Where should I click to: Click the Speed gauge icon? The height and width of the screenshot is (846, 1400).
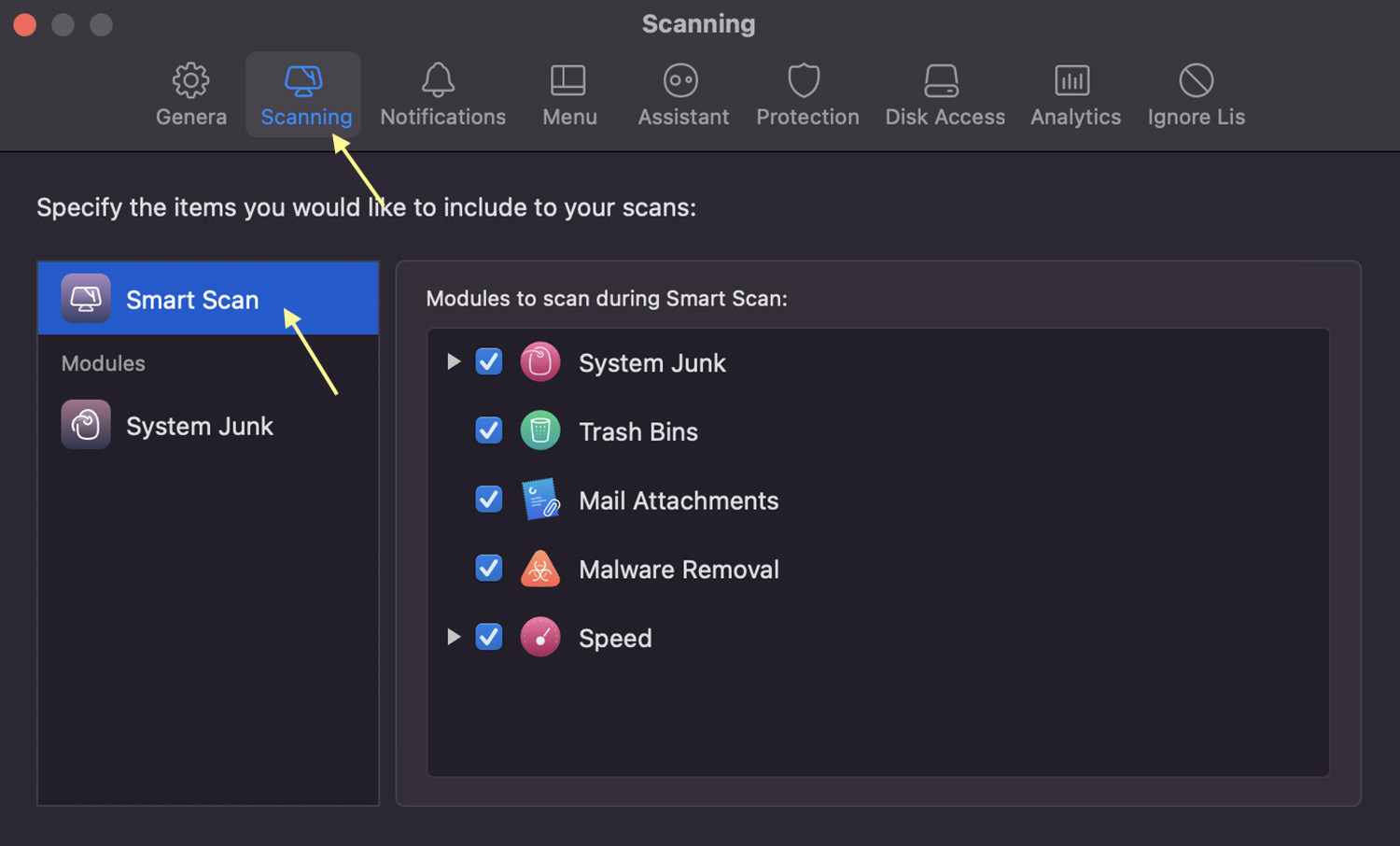[x=539, y=637]
